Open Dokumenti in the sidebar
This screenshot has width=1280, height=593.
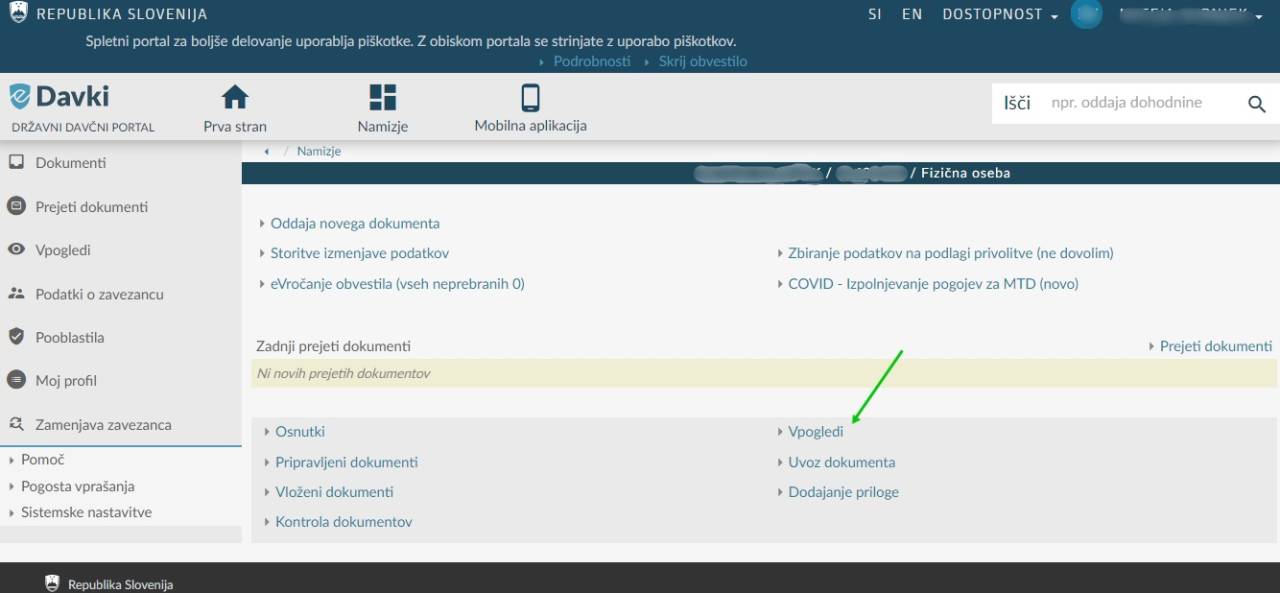click(x=70, y=163)
